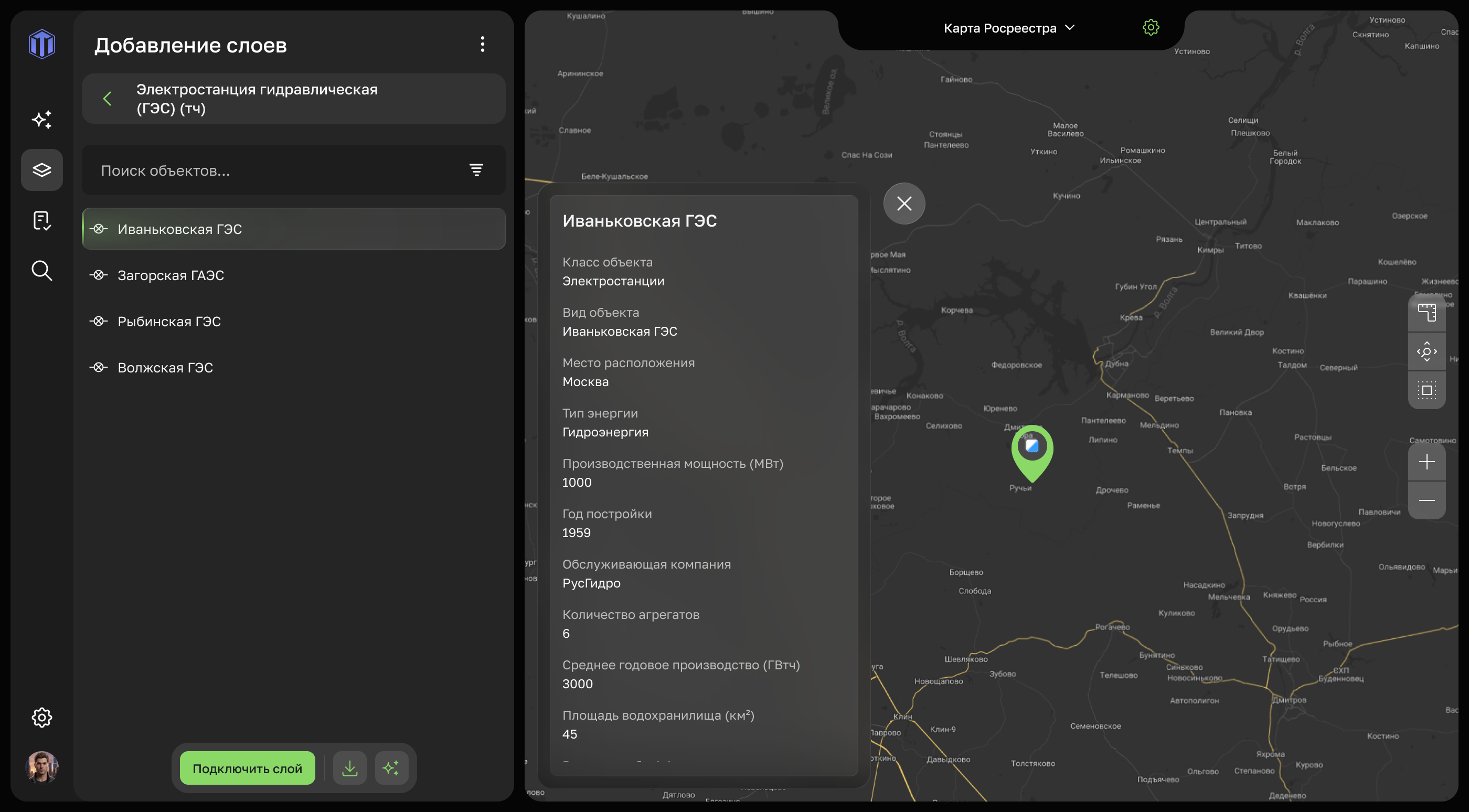Open the Карта Росреестра map dropdown

[x=1009, y=28]
